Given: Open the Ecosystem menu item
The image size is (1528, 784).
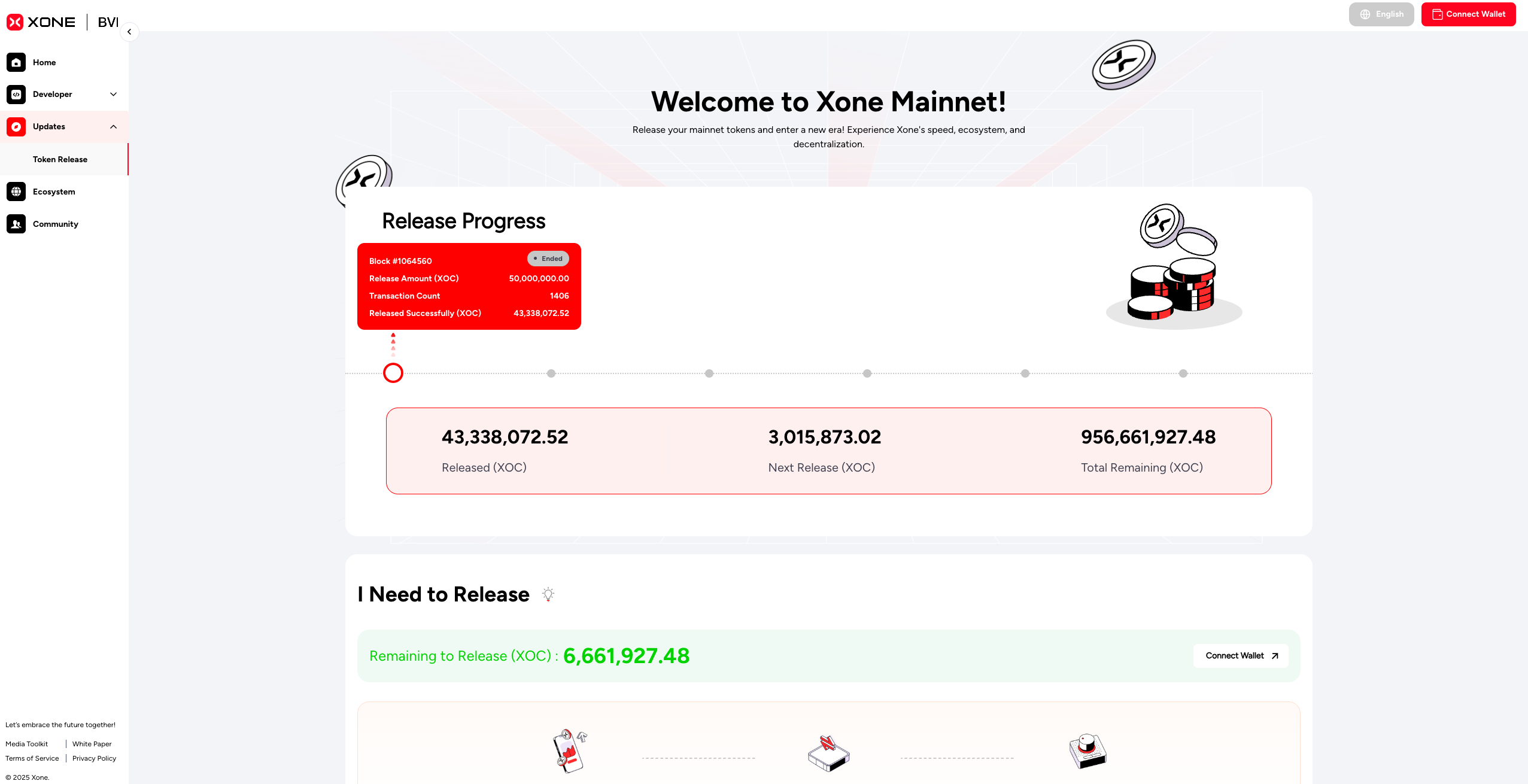Looking at the screenshot, I should (54, 192).
